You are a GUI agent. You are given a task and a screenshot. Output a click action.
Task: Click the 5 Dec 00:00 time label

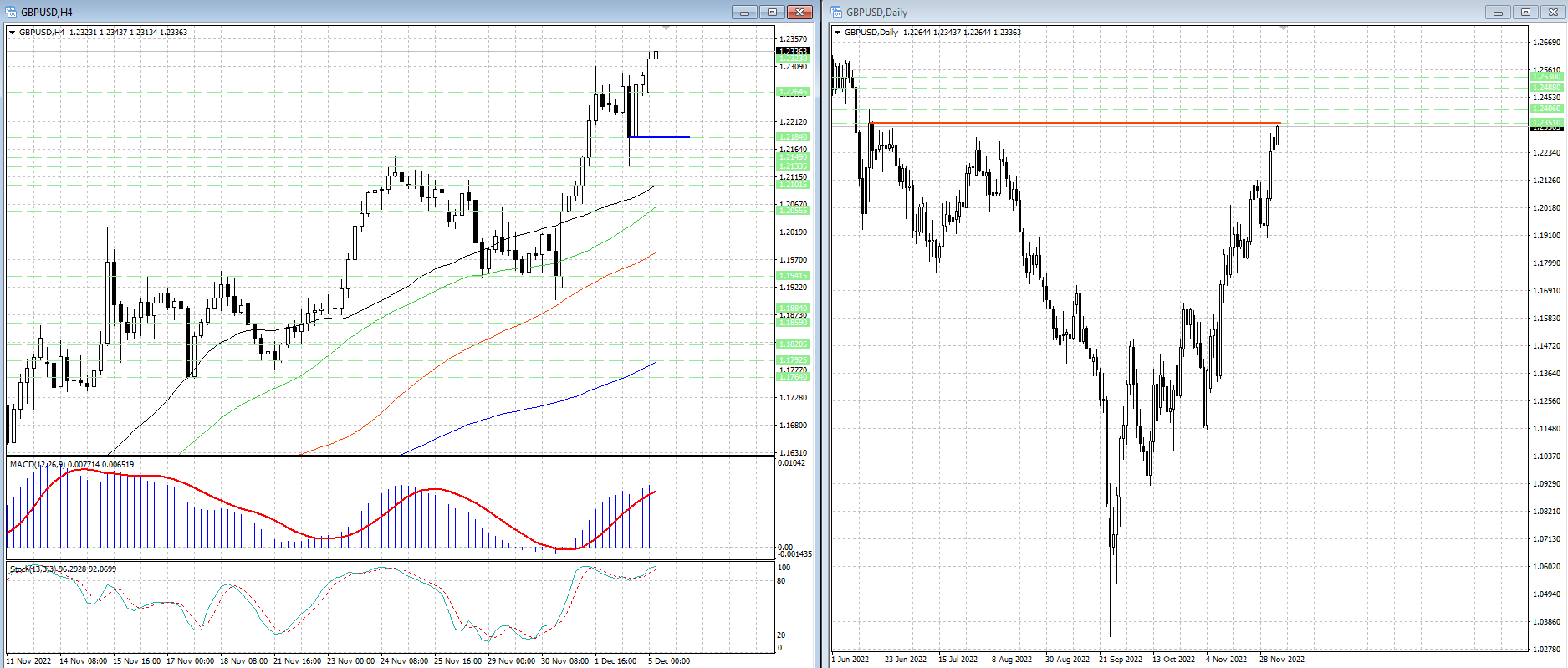pos(669,661)
